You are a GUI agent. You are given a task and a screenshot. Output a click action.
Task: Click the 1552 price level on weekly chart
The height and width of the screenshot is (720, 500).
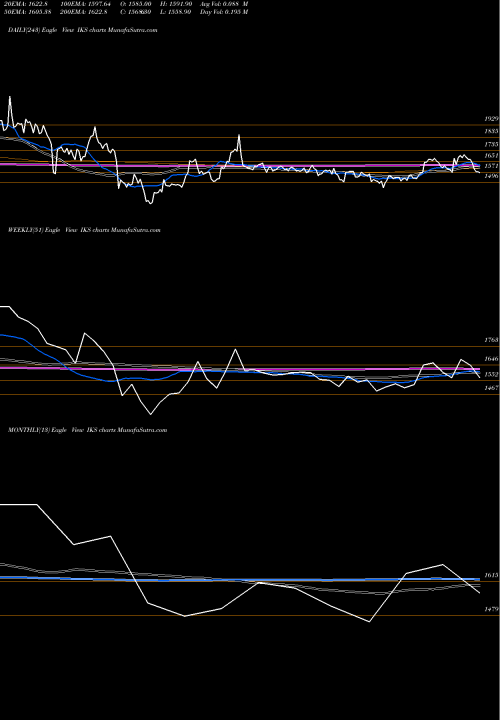tap(492, 375)
